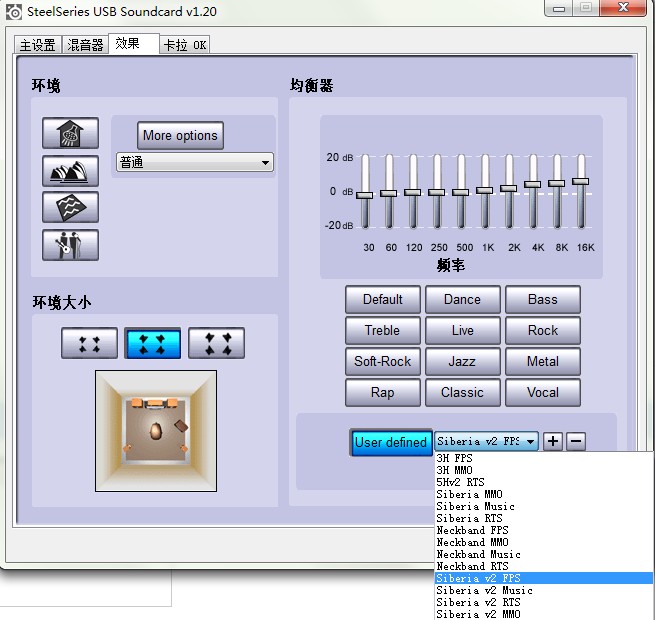Apply the Bass equalizer preset

[x=543, y=300]
